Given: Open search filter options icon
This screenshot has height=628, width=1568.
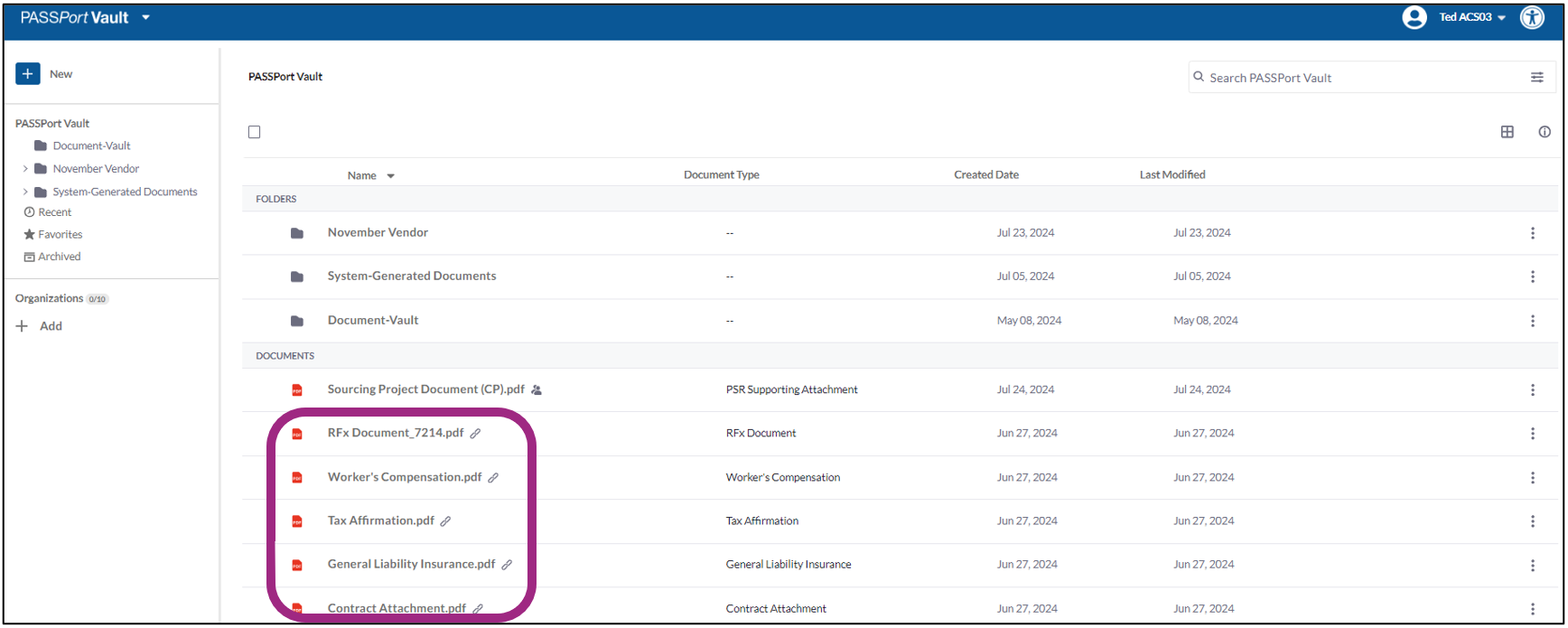Looking at the screenshot, I should [x=1536, y=78].
